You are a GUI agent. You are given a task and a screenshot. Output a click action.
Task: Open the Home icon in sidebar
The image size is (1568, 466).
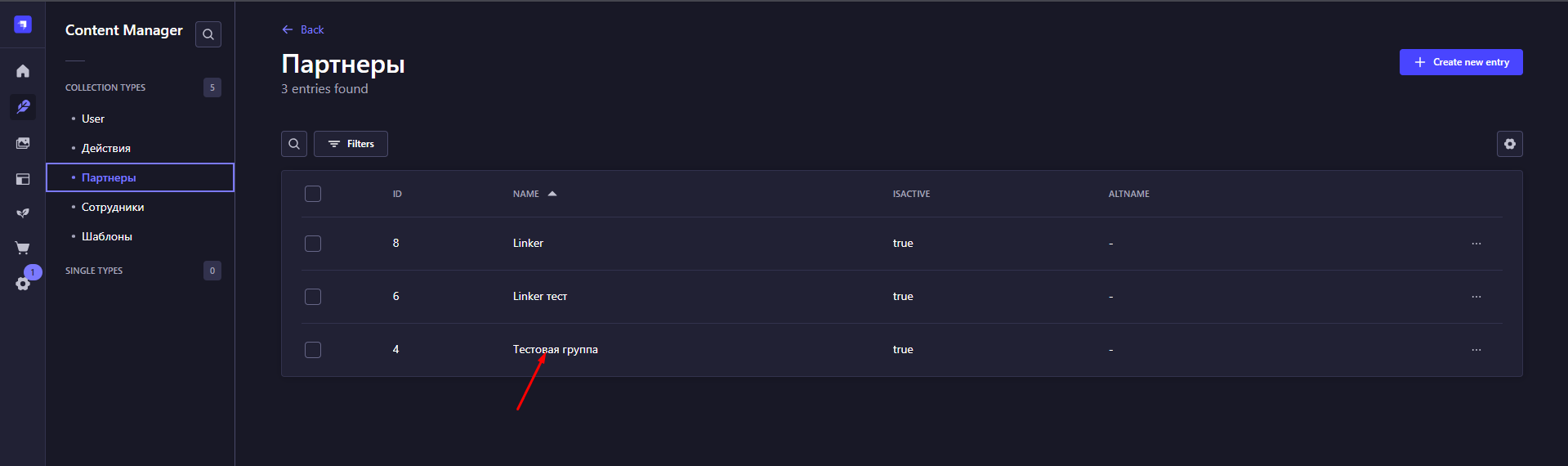pyautogui.click(x=23, y=71)
